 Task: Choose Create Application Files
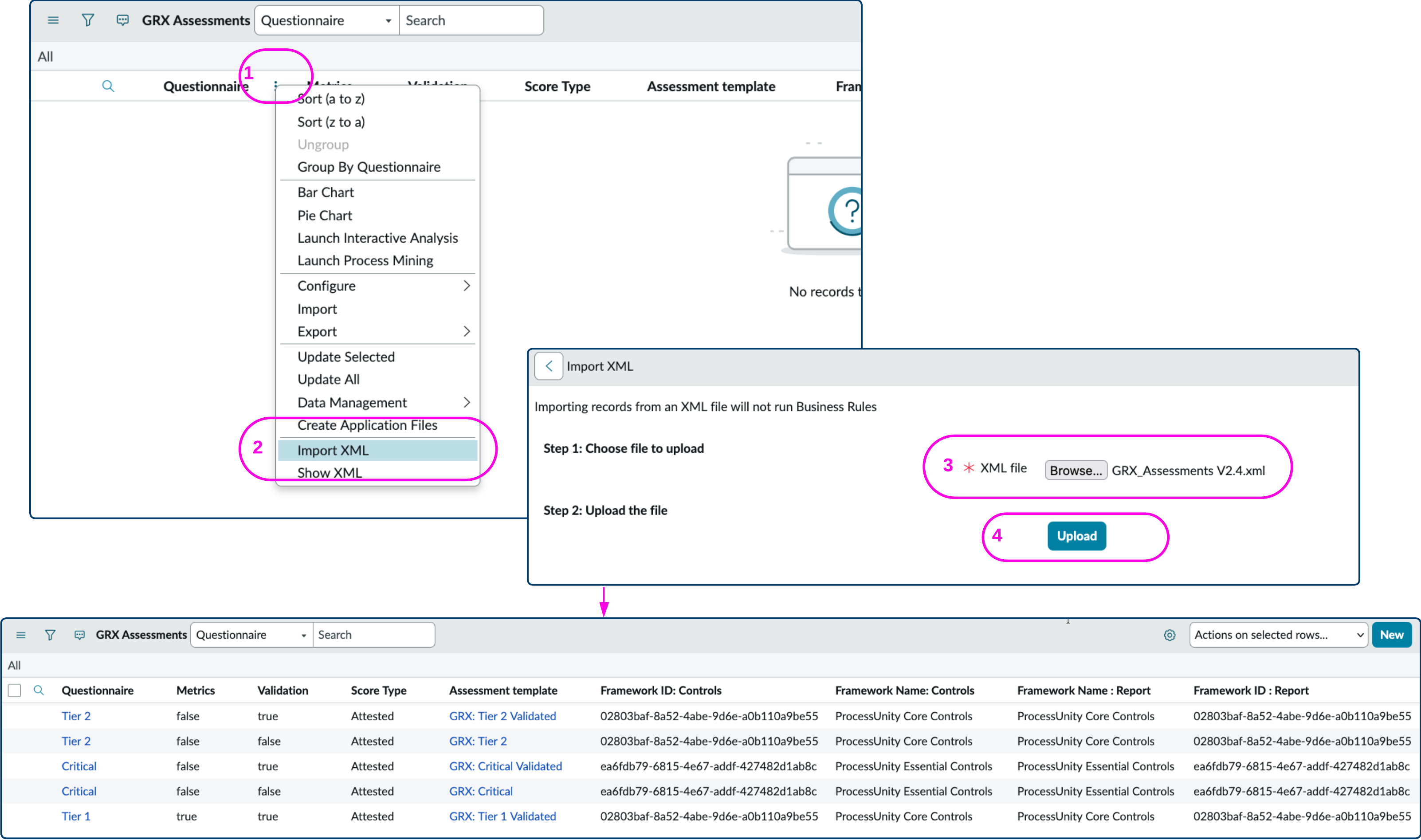click(367, 425)
